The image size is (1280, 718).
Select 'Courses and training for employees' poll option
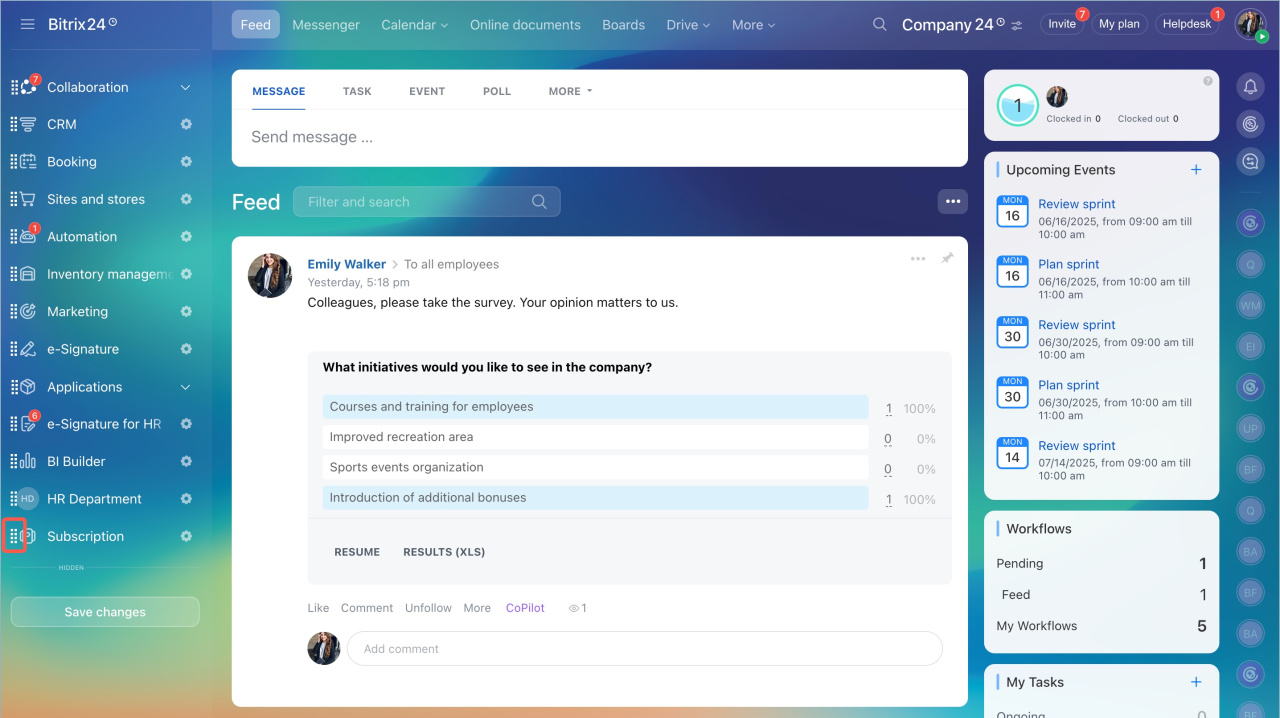click(x=595, y=407)
